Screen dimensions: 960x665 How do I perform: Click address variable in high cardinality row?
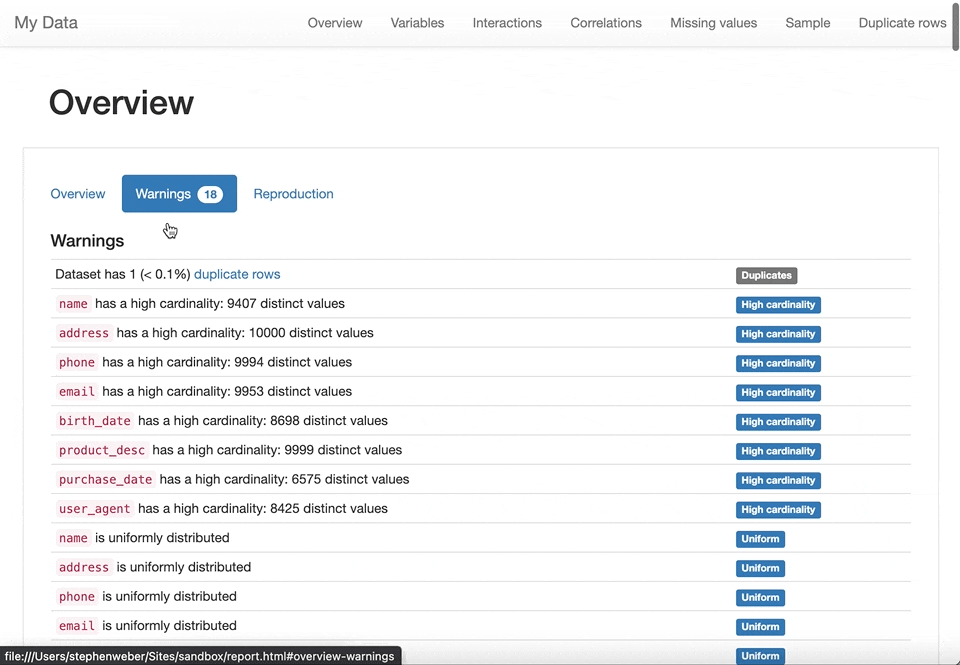pos(84,333)
